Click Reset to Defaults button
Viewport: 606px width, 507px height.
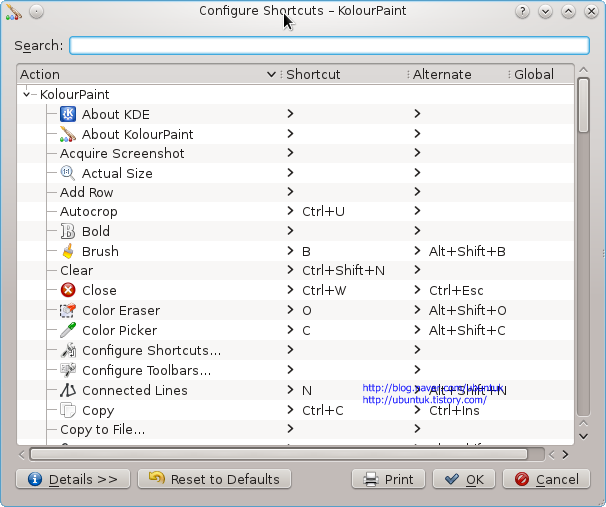214,479
